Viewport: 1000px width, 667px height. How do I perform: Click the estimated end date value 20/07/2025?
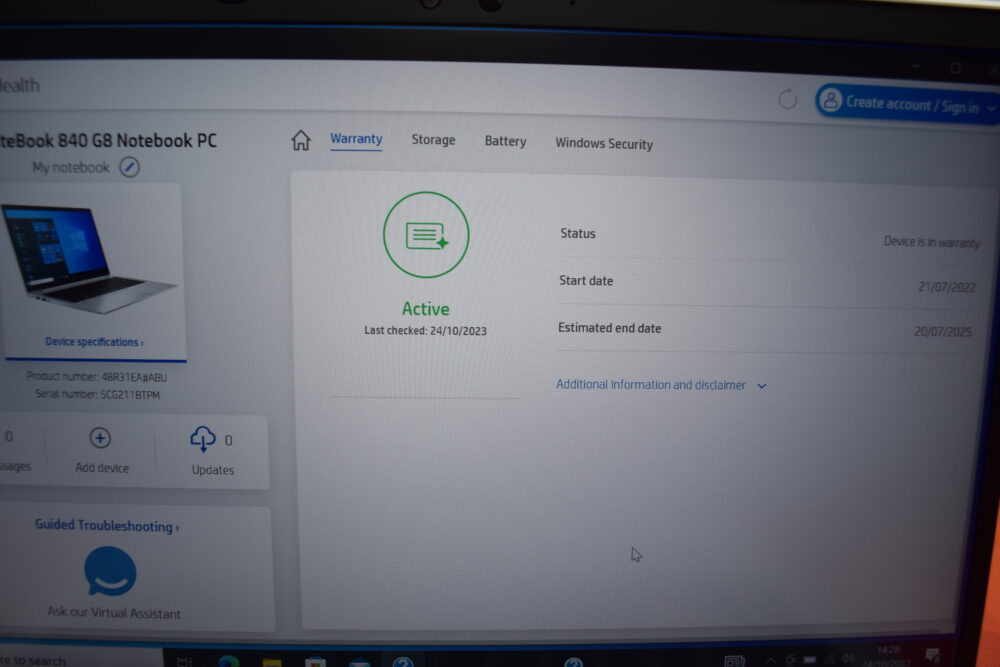pos(943,331)
